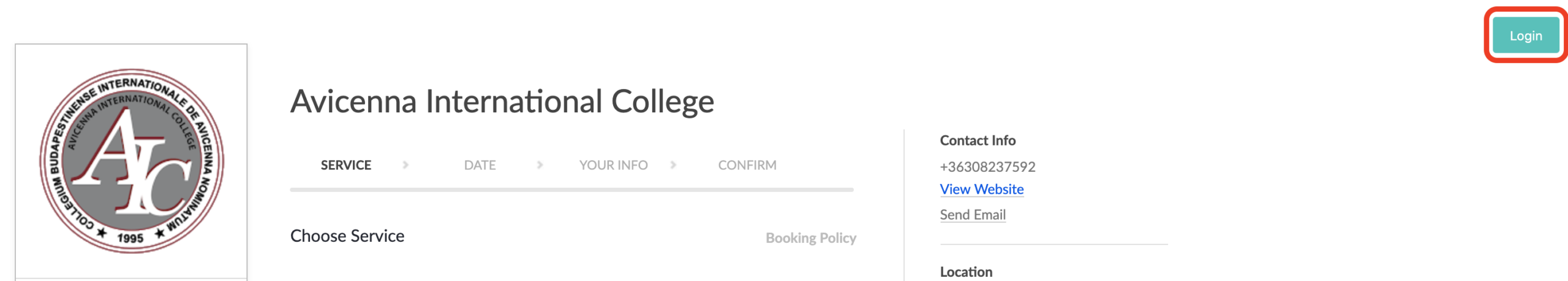
Task: Click the chevron arrow after DATE
Action: [540, 165]
